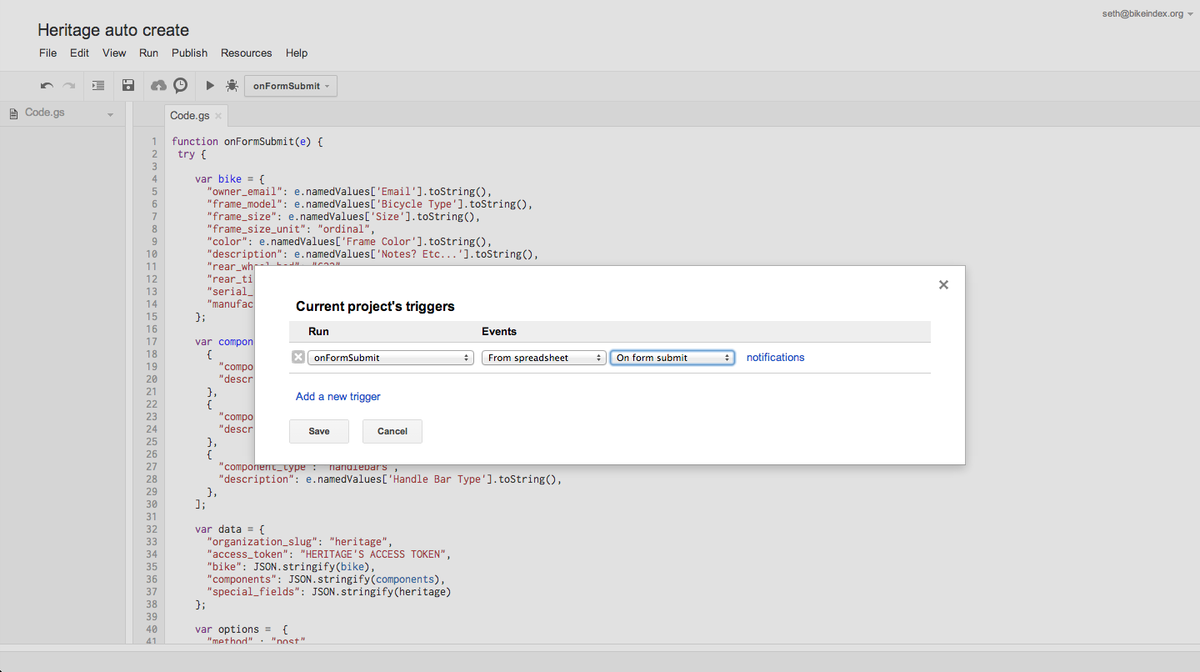This screenshot has width=1200, height=672.
Task: Start debugging with the bug icon
Action: (231, 85)
